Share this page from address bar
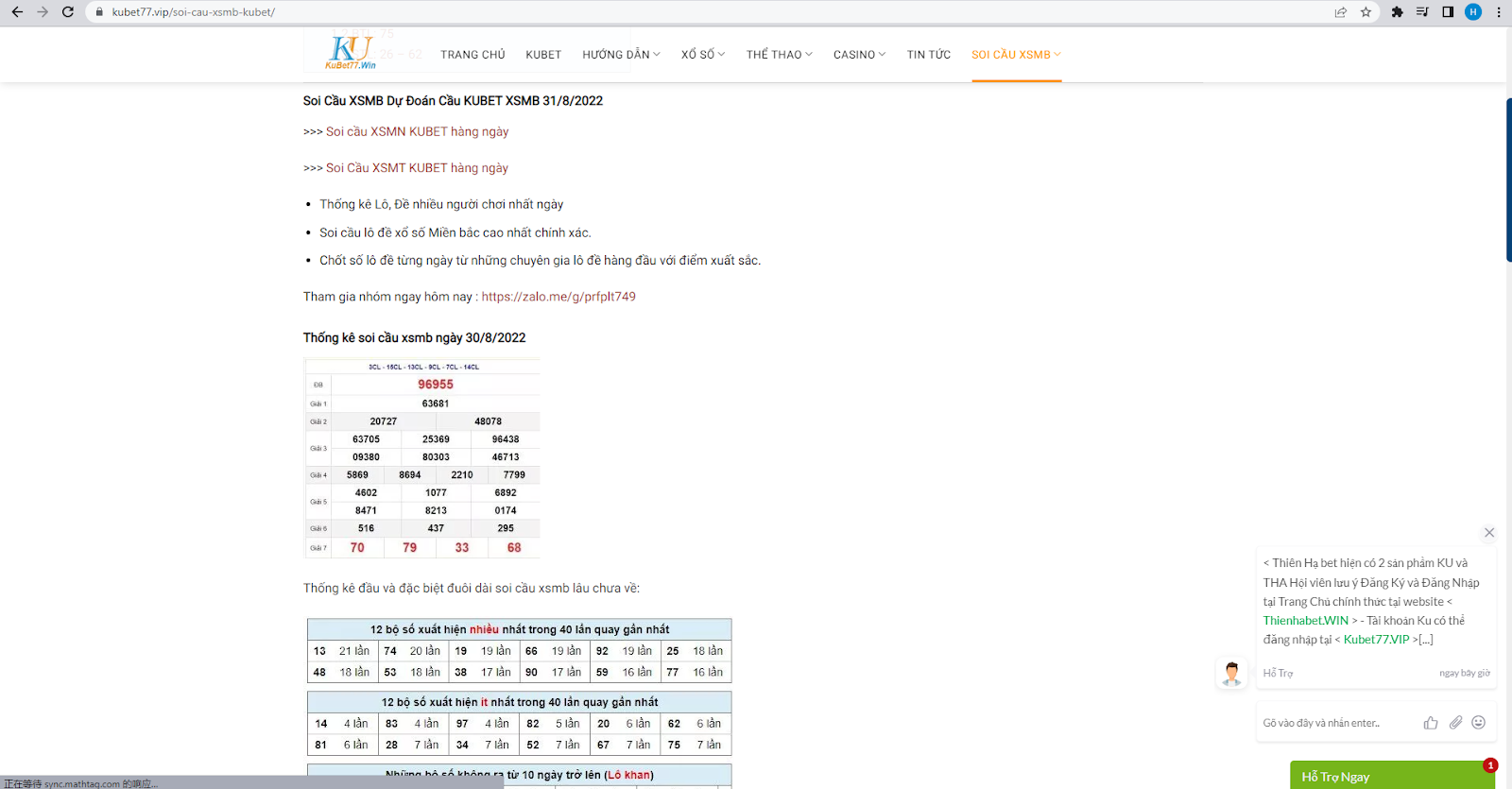The width and height of the screenshot is (1512, 789). 1340,12
